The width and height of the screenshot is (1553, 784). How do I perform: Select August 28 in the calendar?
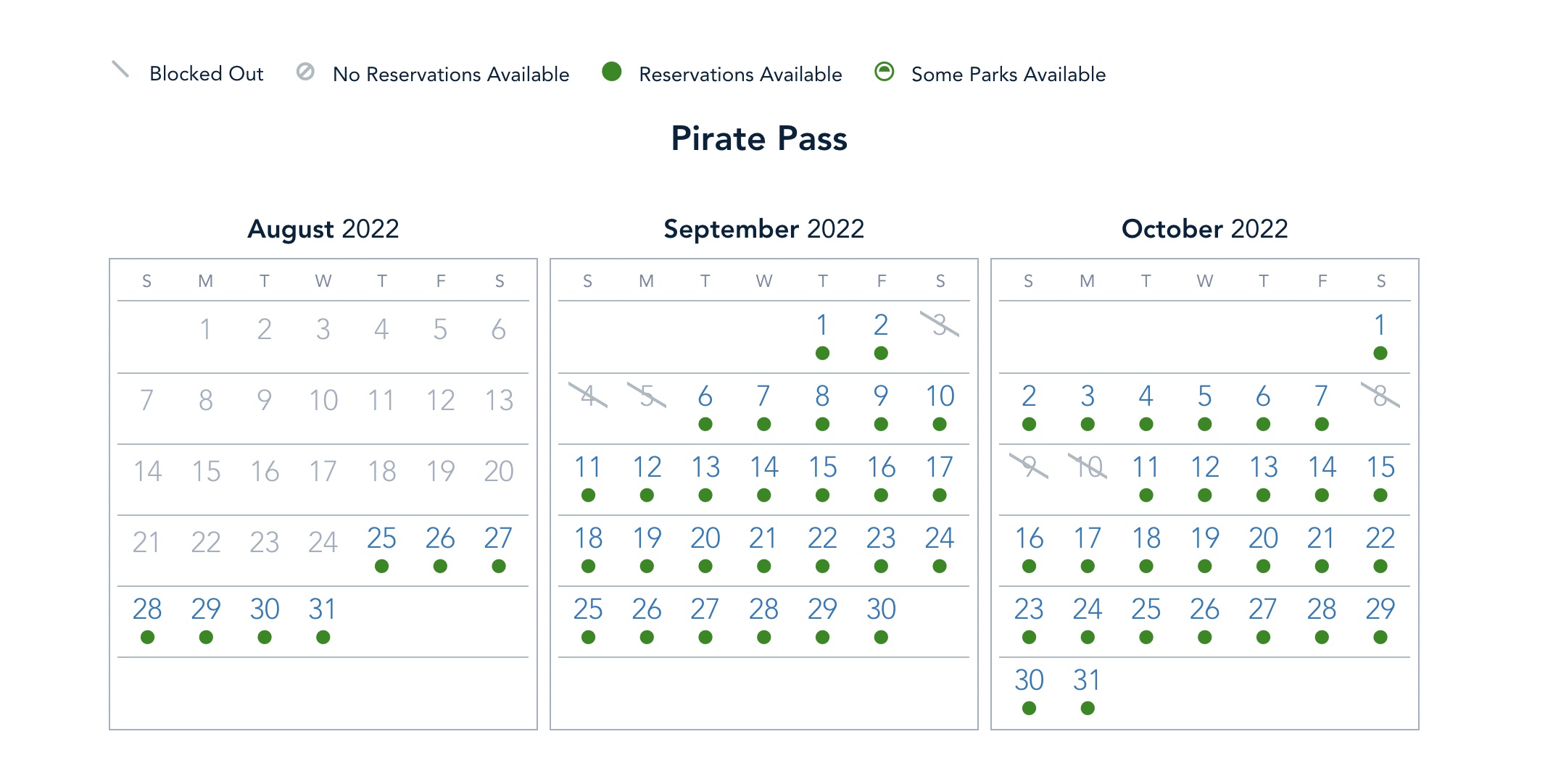[147, 609]
